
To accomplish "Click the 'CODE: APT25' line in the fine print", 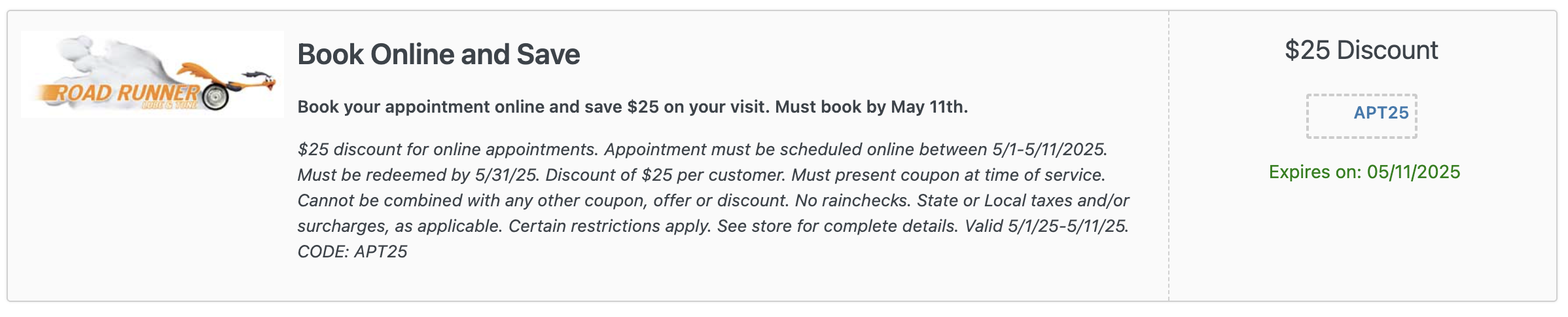I will pos(352,252).
